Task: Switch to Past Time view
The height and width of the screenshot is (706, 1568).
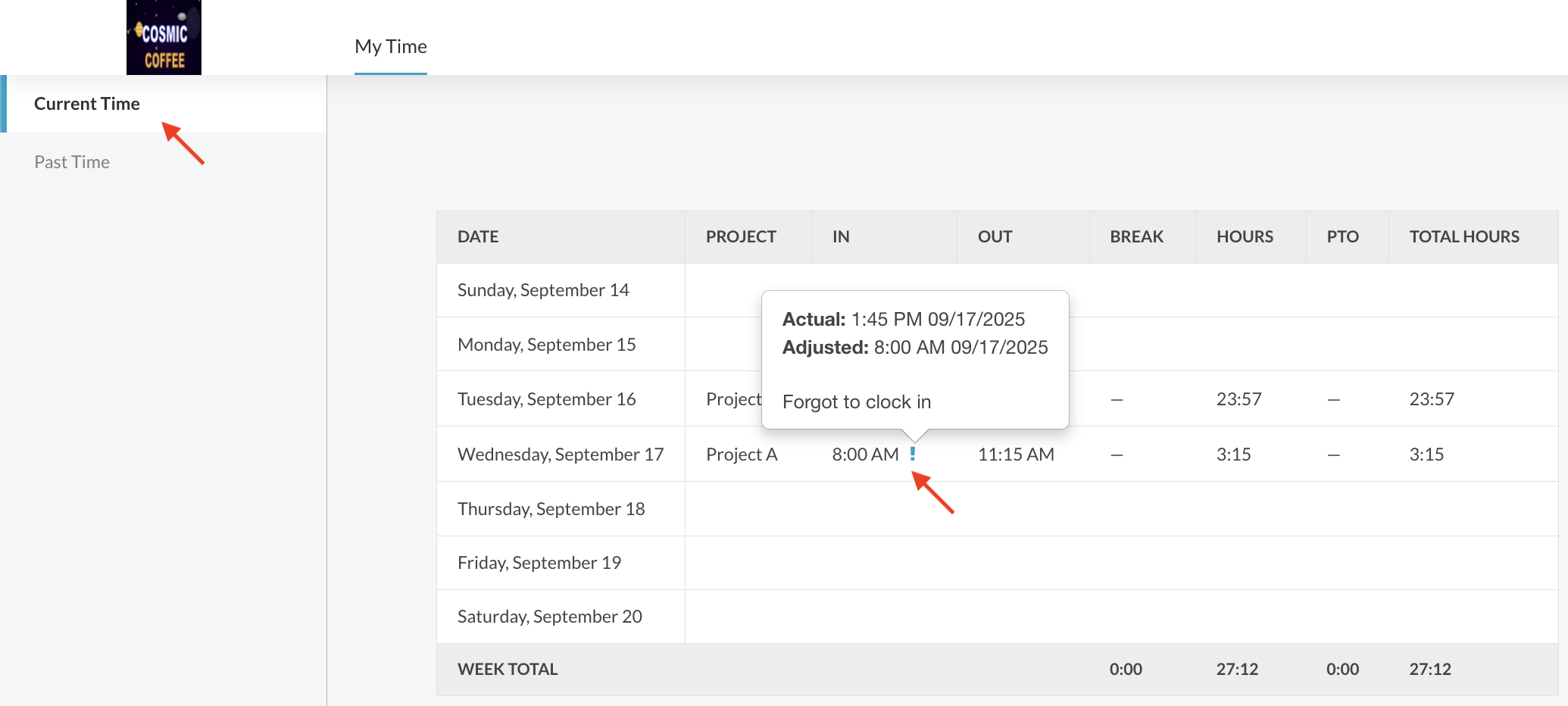Action: click(72, 162)
